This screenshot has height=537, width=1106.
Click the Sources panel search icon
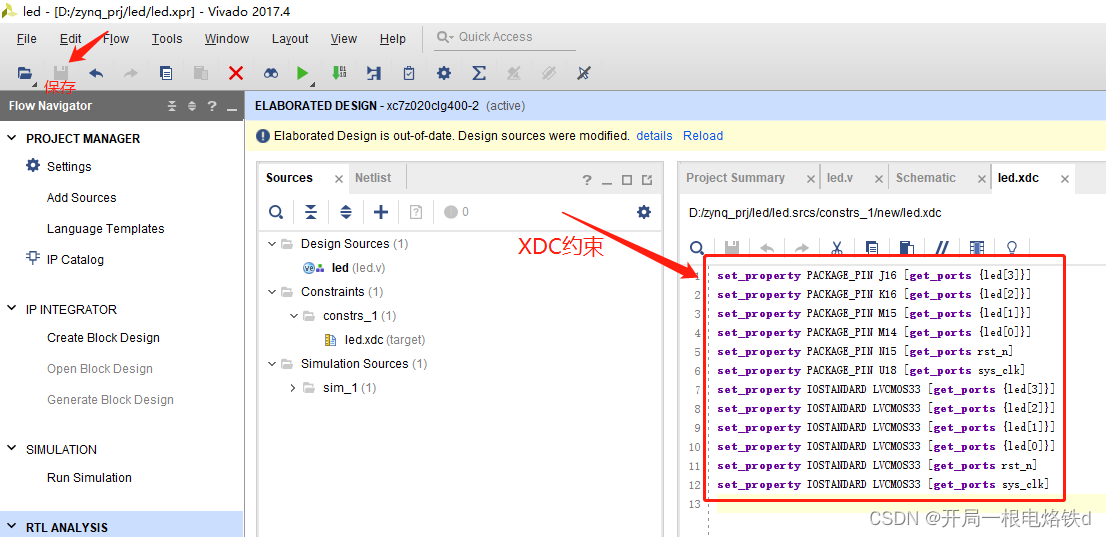pos(276,212)
